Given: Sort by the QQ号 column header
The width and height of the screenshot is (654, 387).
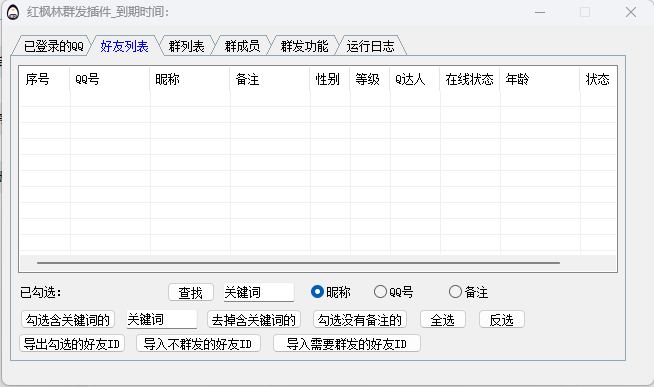Looking at the screenshot, I should click(x=110, y=79).
